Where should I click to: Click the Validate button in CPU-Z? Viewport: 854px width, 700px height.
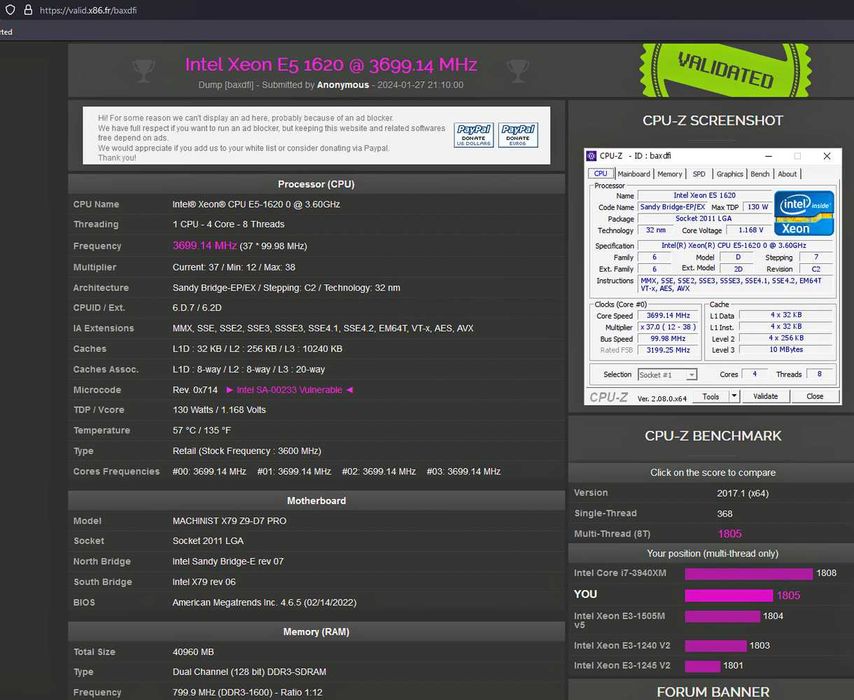765,397
